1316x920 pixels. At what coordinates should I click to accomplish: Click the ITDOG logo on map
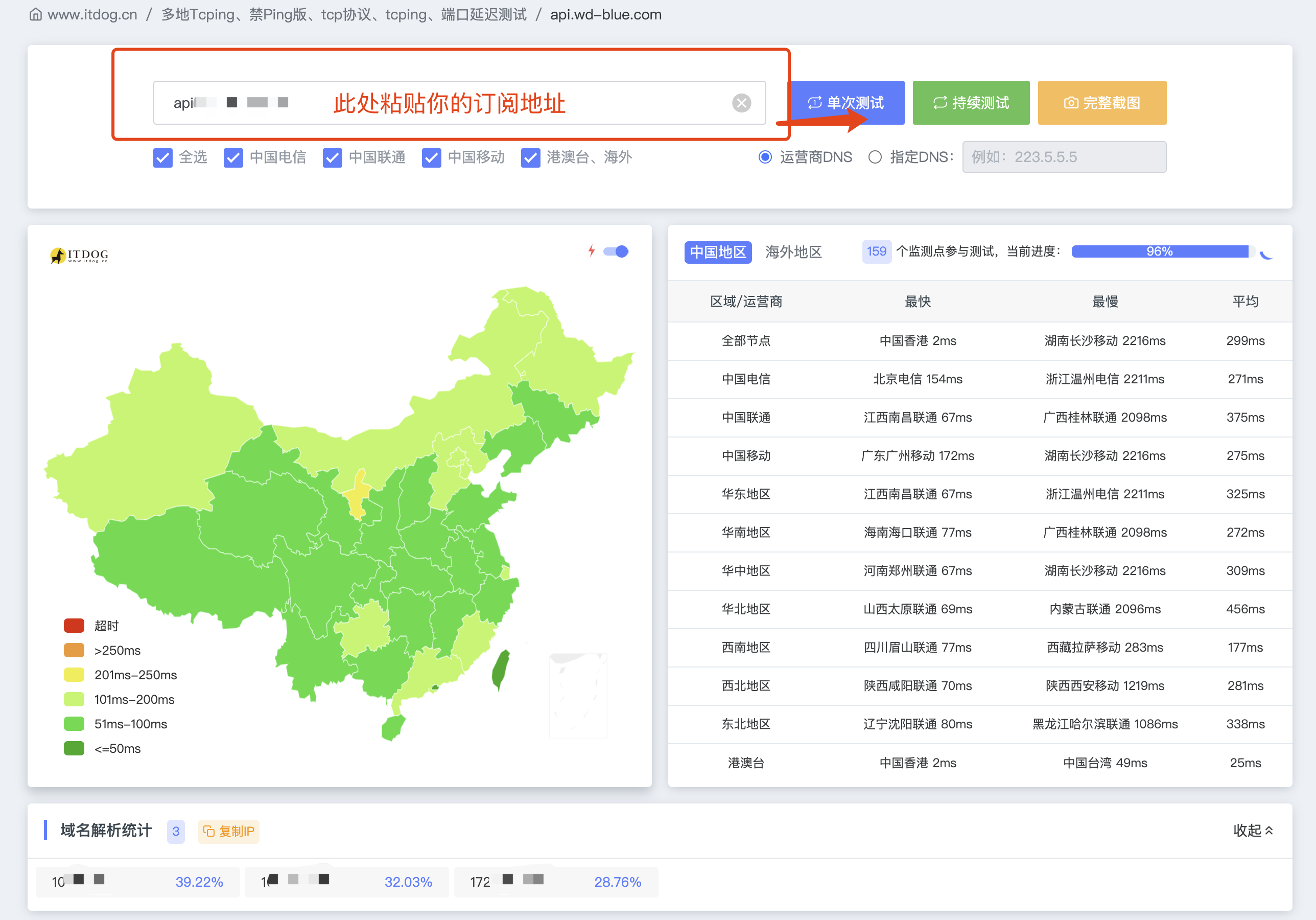(79, 255)
